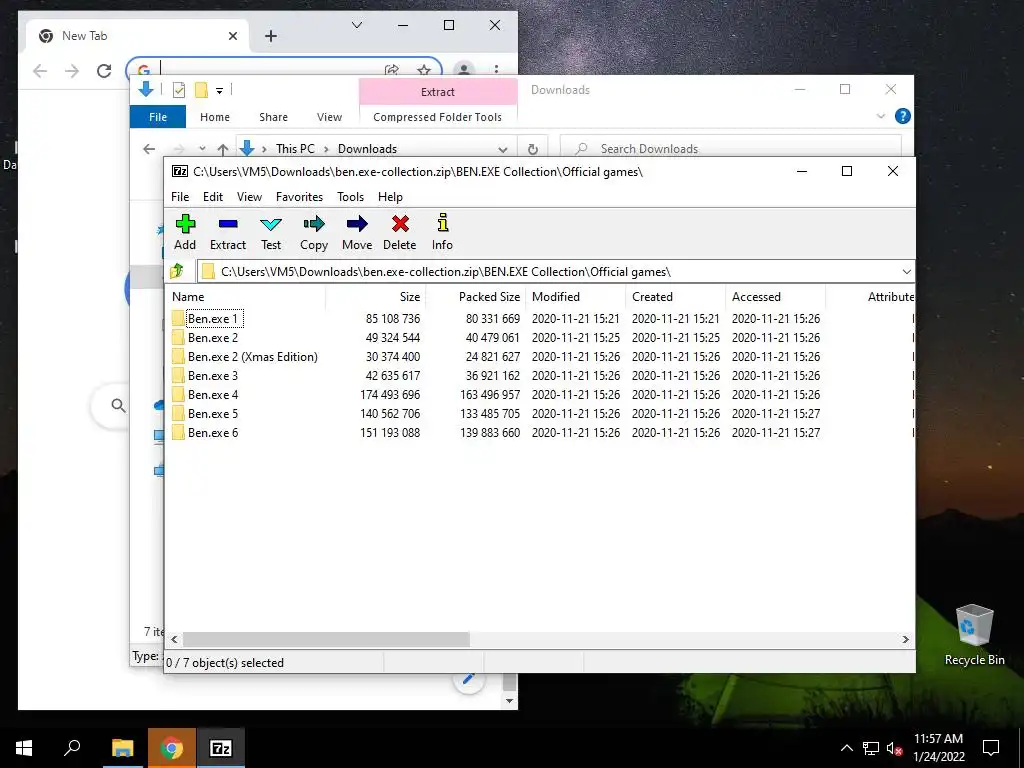1024x768 pixels.
Task: Open the Favorites menu in 7-Zip
Action: 299,197
